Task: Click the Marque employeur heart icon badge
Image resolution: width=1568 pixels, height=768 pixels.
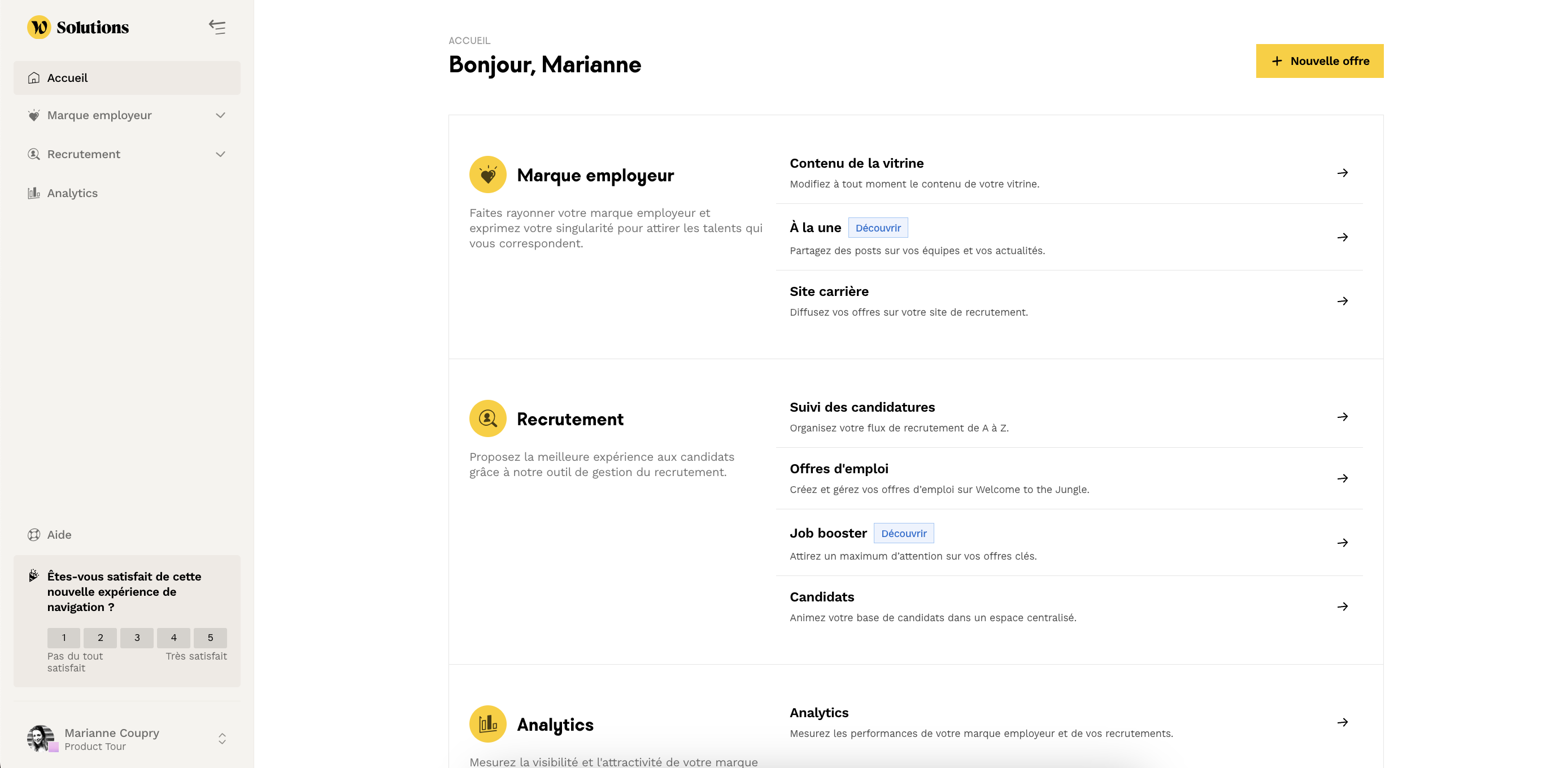Action: click(487, 174)
